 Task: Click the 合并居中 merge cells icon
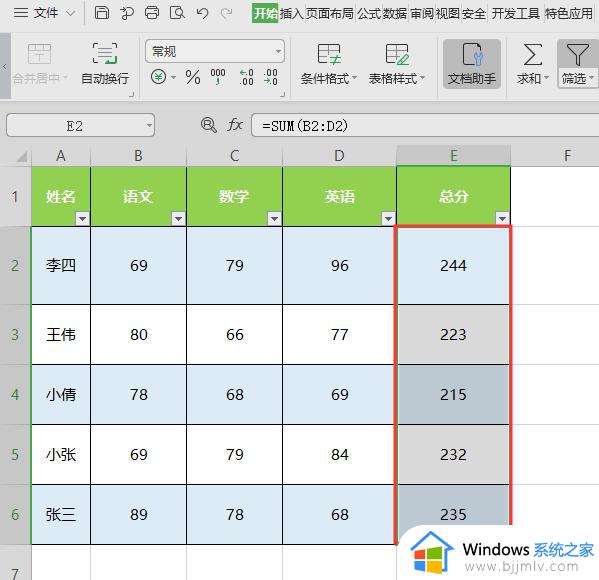39,54
